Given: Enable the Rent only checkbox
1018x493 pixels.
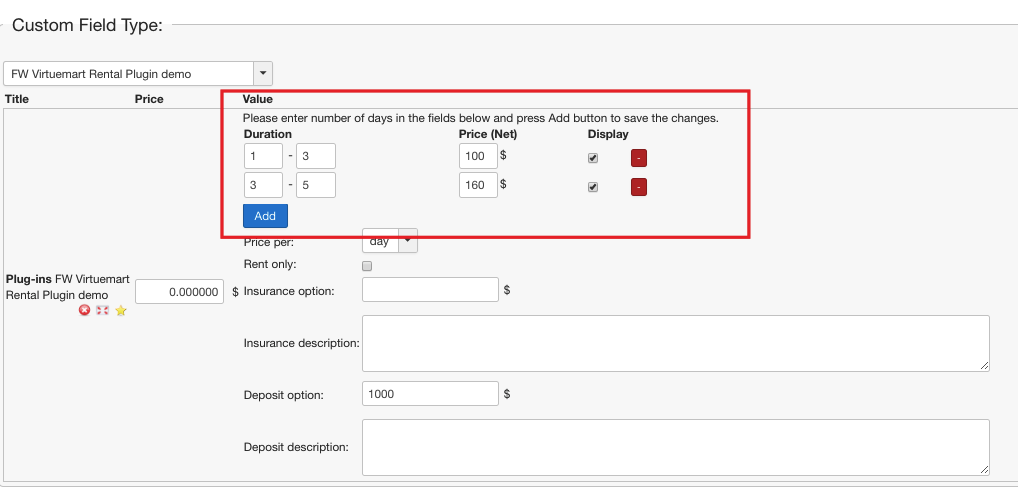Looking at the screenshot, I should [367, 266].
